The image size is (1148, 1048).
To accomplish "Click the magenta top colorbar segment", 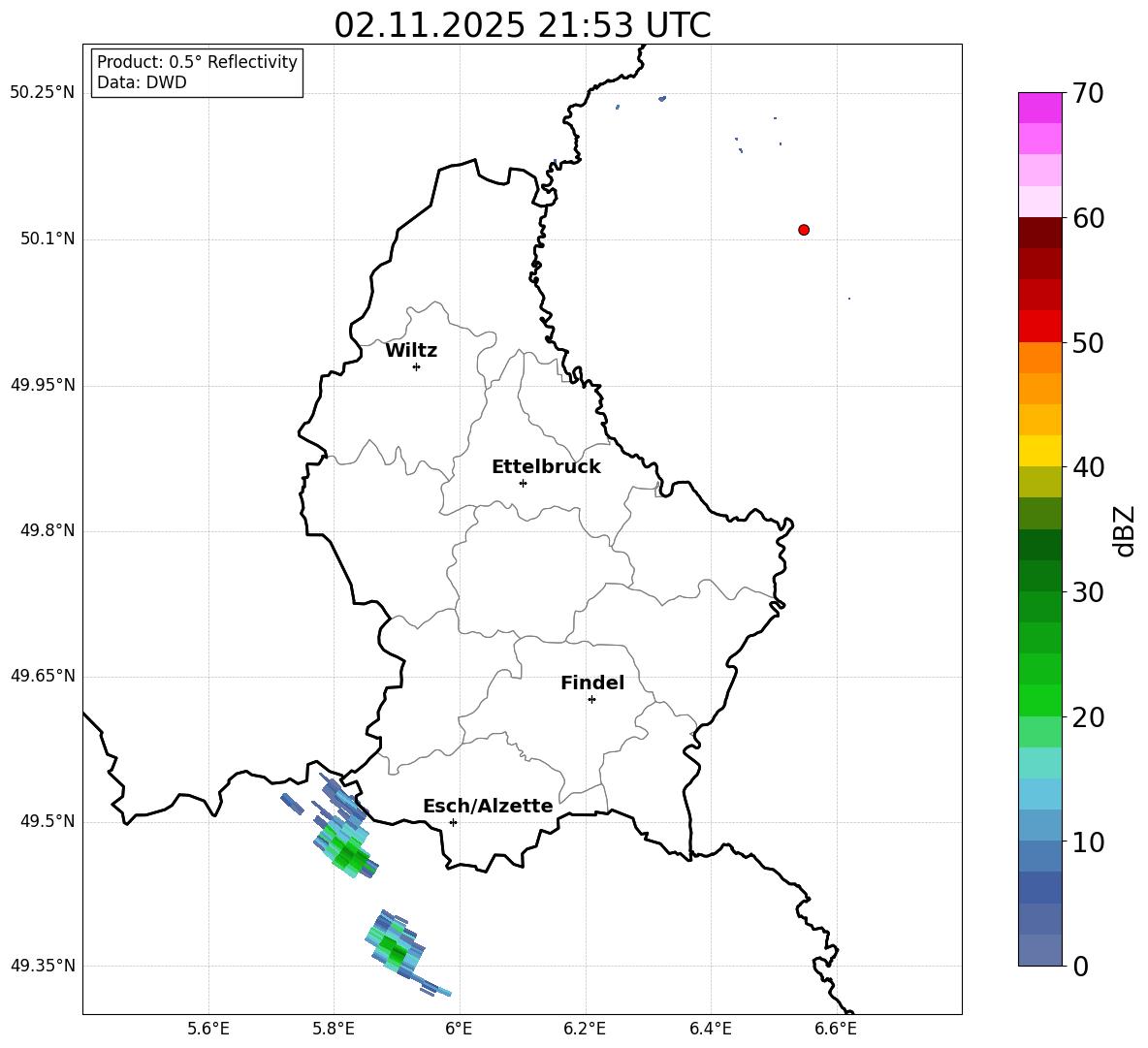I will click(1039, 108).
